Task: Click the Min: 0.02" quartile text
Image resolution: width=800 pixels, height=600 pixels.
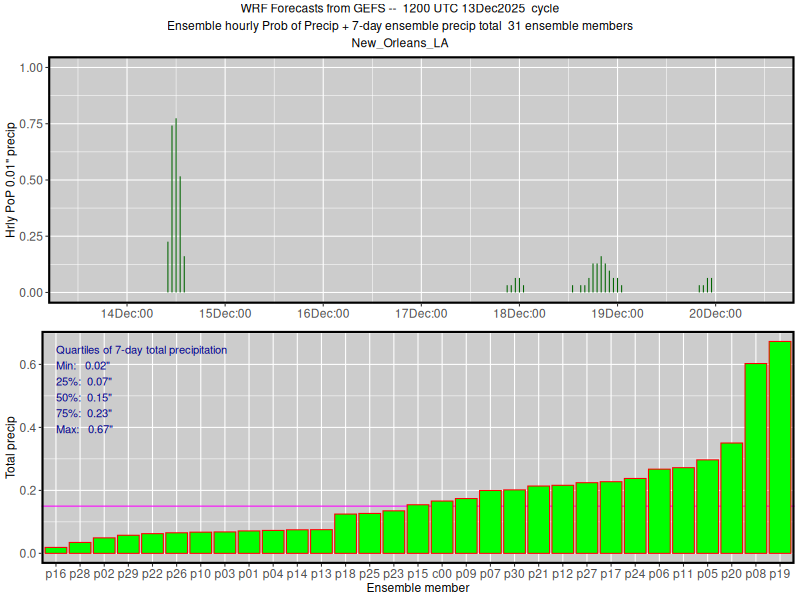Action: tap(84, 366)
